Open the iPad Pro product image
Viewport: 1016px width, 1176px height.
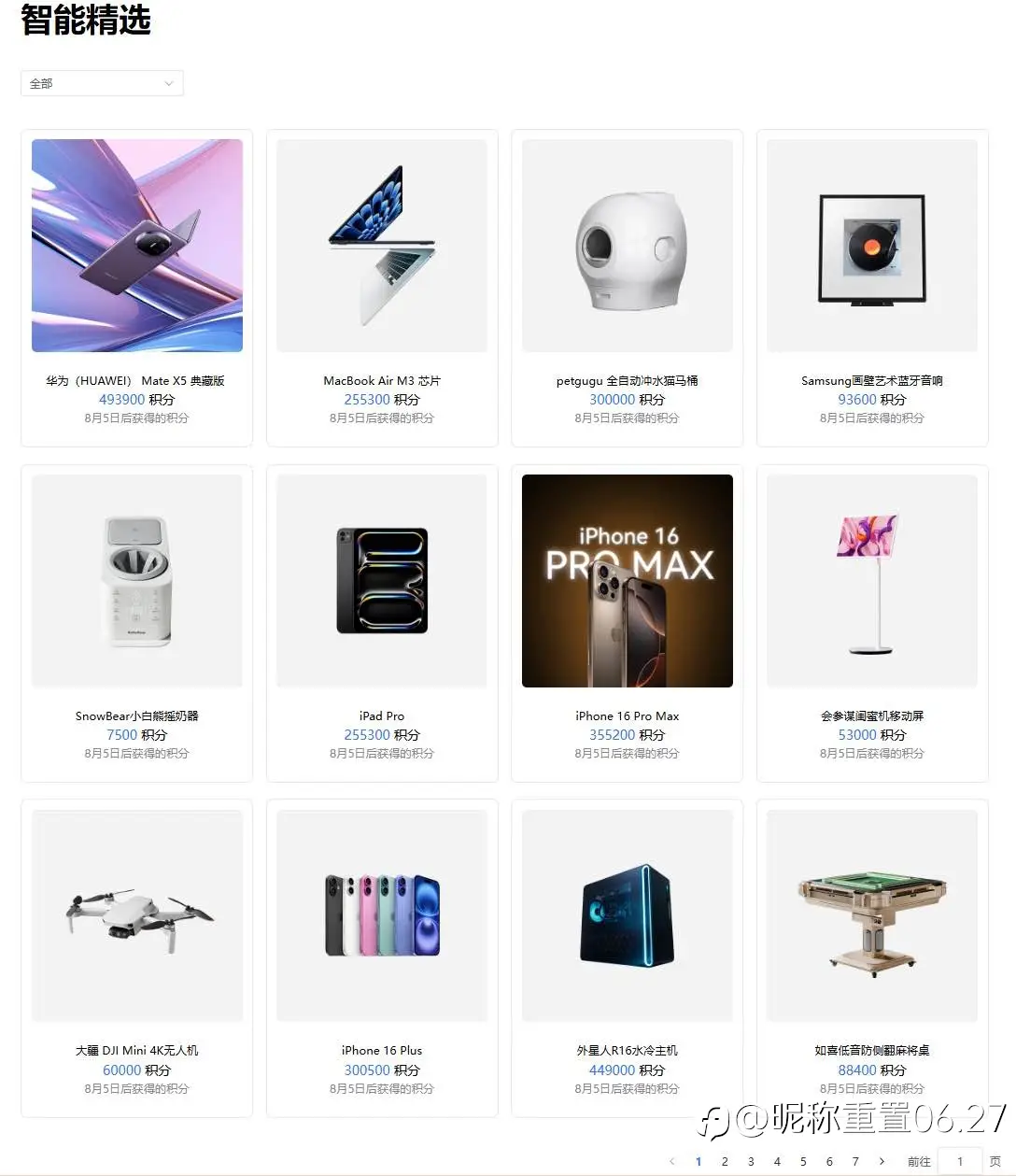point(382,581)
